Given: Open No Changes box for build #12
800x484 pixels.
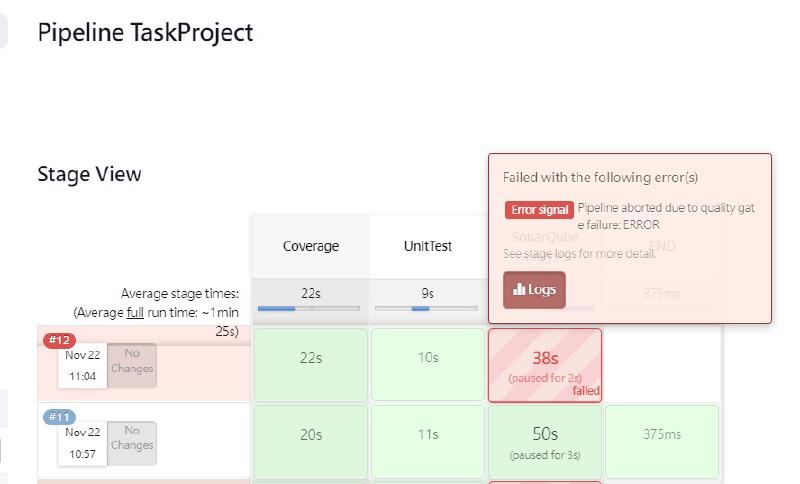Looking at the screenshot, I should click(x=132, y=366).
